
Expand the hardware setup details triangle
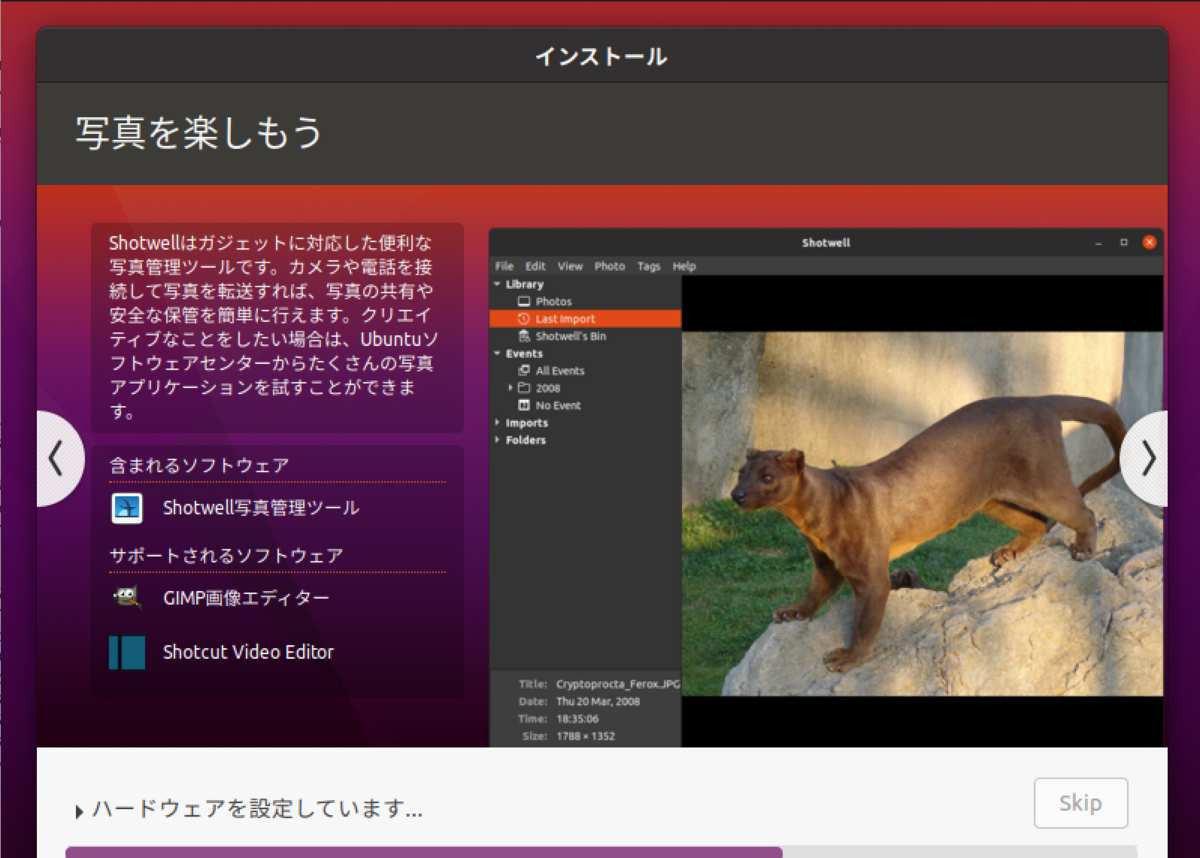[79, 812]
